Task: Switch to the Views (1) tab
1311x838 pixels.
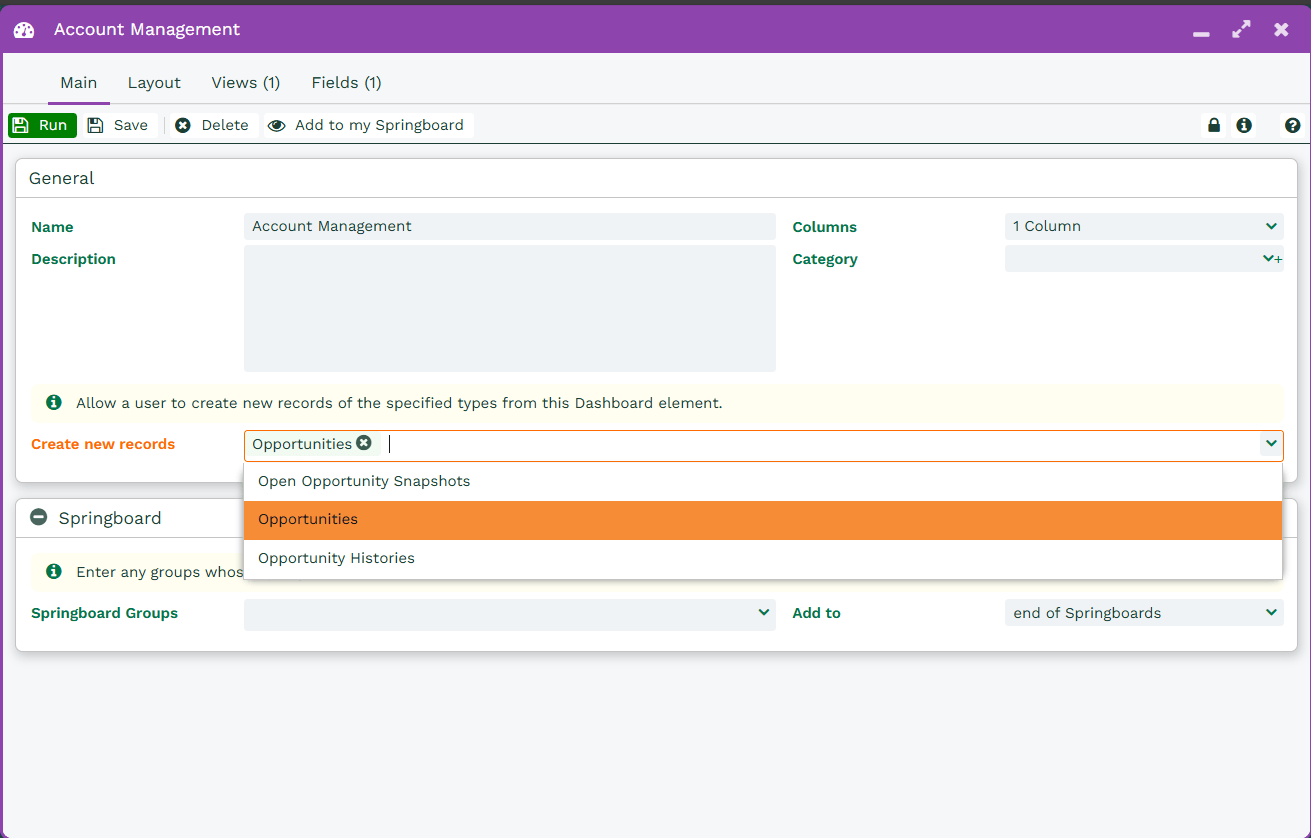Action: click(245, 83)
